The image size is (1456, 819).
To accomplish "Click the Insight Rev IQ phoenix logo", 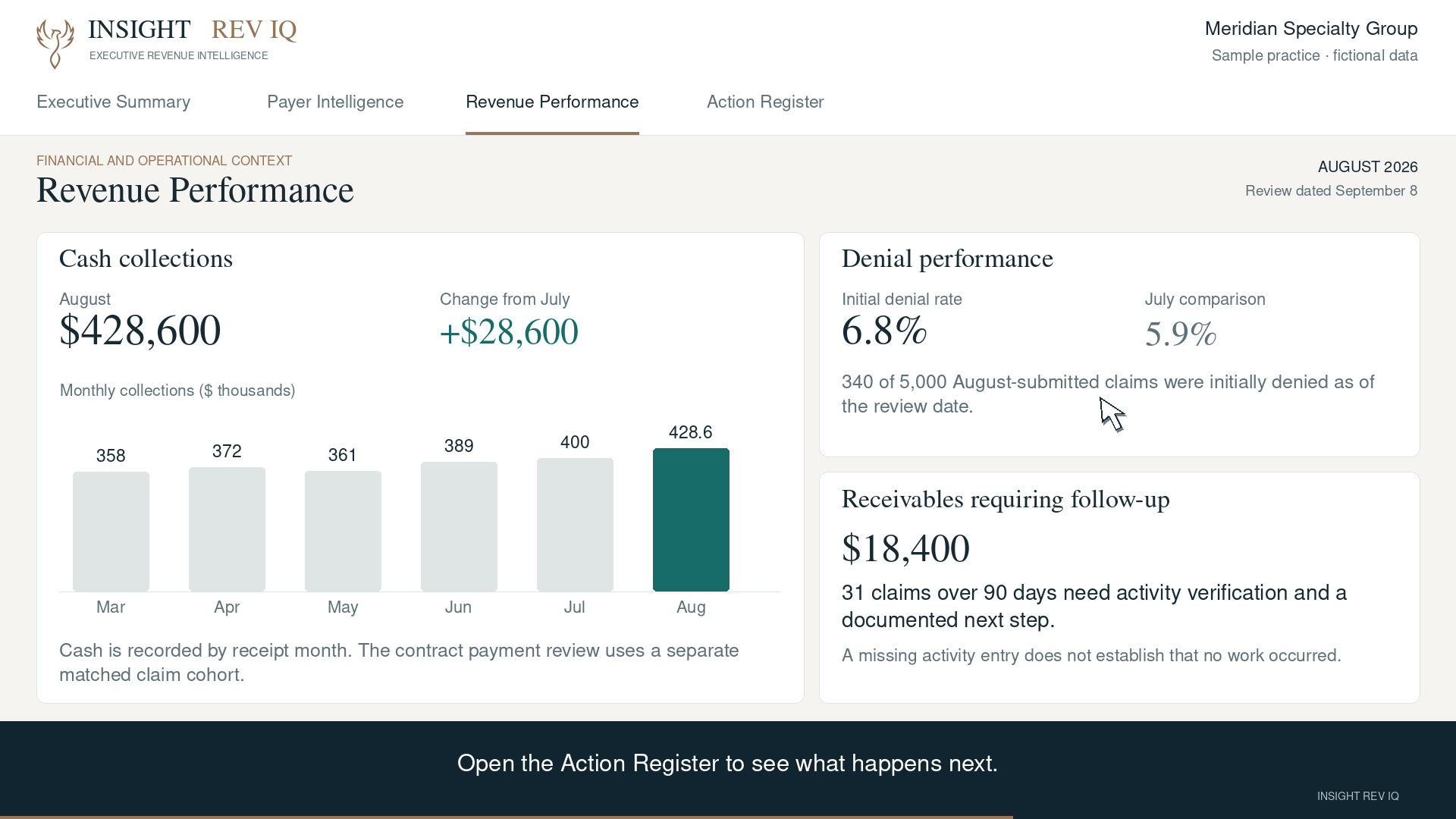I will (55, 44).
